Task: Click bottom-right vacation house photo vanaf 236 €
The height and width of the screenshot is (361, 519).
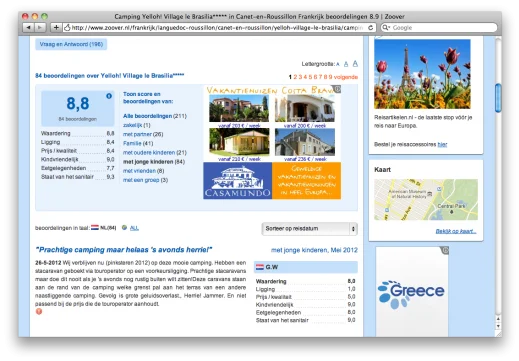Action: 305,142
